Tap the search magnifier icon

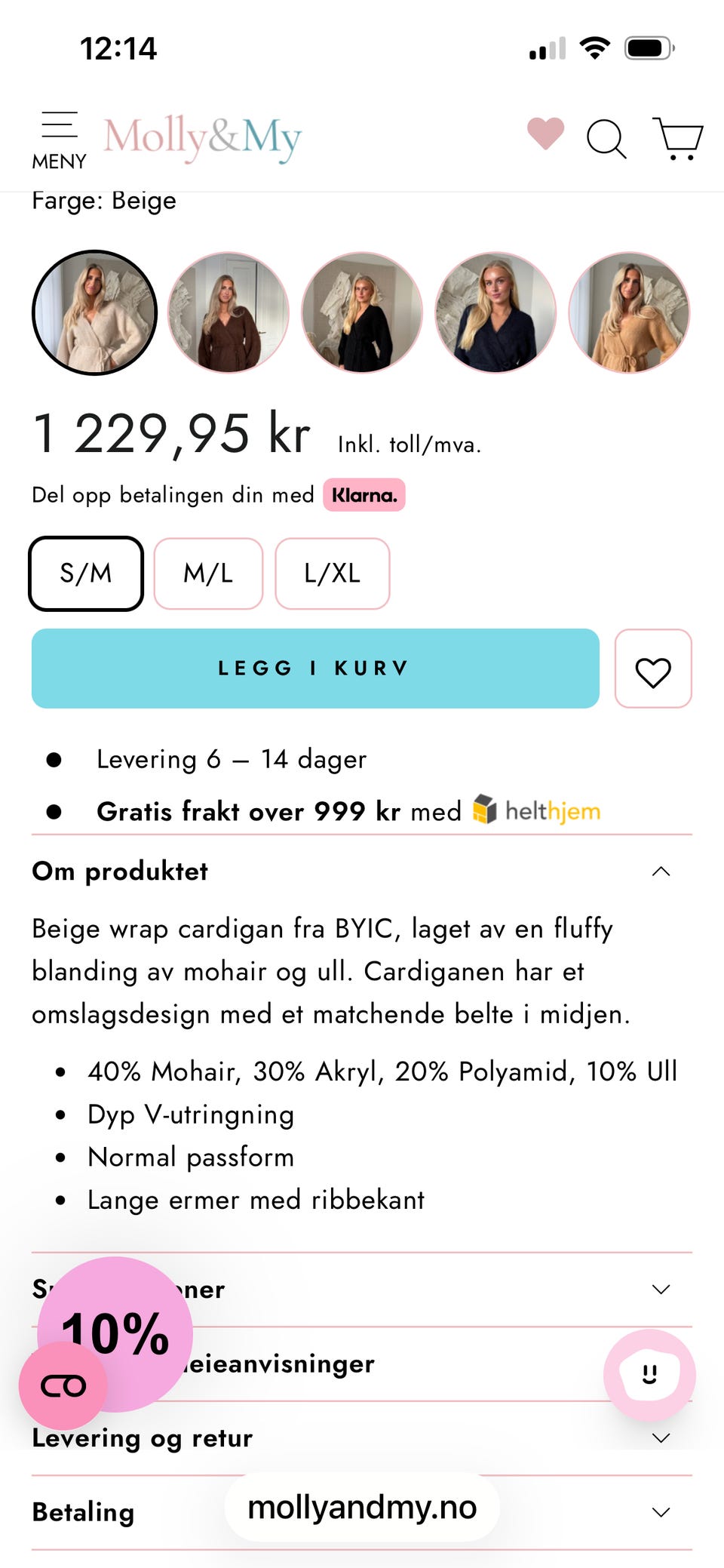606,140
